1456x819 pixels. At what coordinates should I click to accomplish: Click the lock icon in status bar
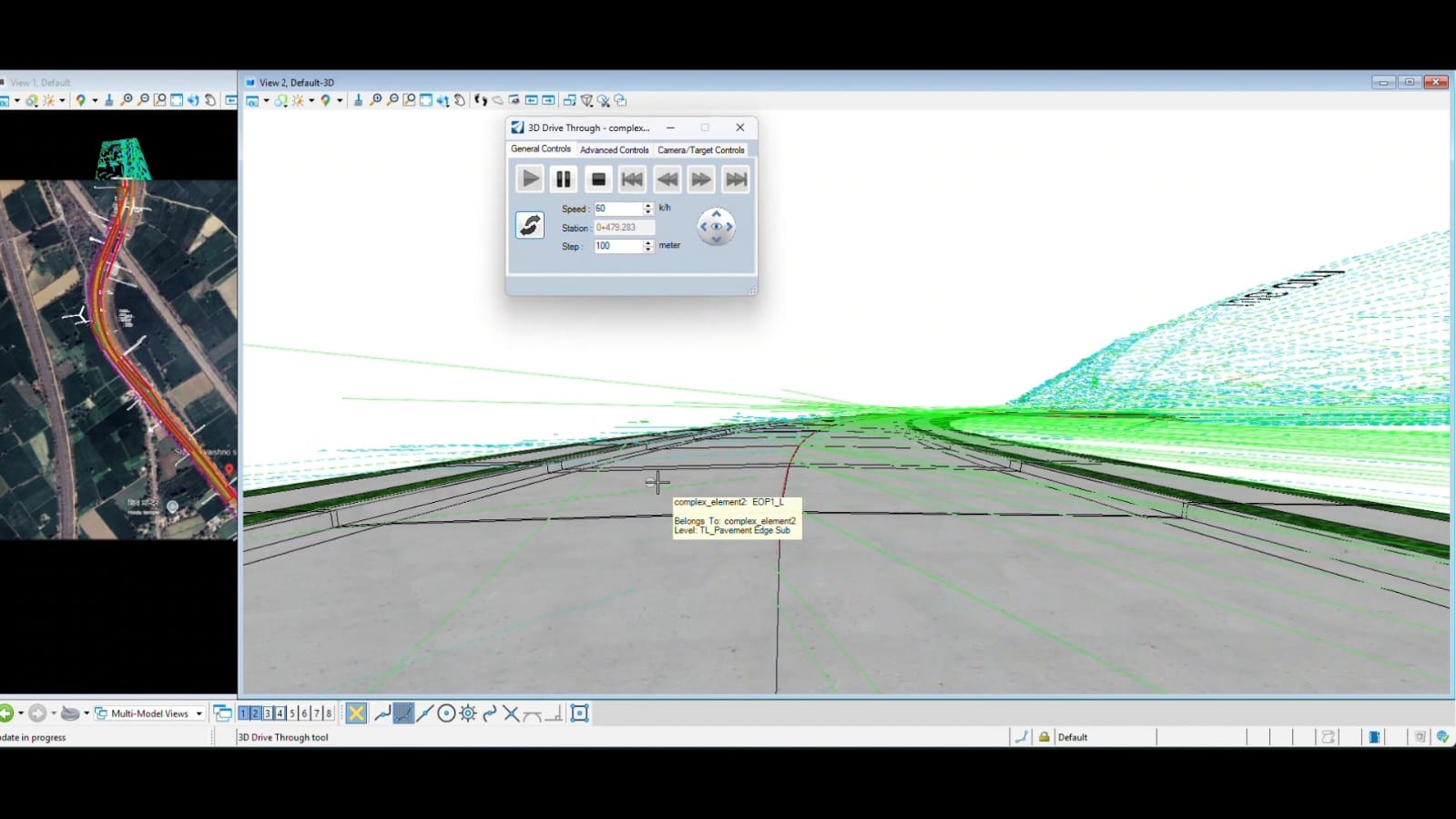[x=1044, y=737]
